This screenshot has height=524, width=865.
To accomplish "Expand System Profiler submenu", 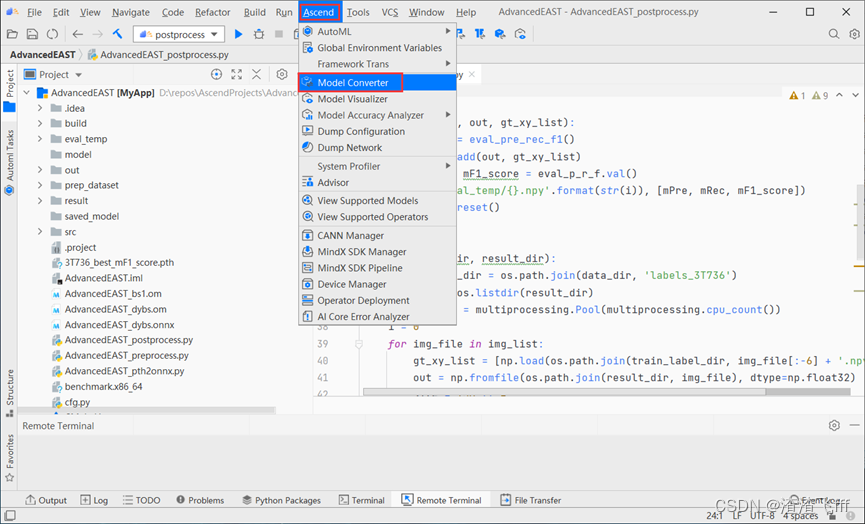I will tap(377, 166).
